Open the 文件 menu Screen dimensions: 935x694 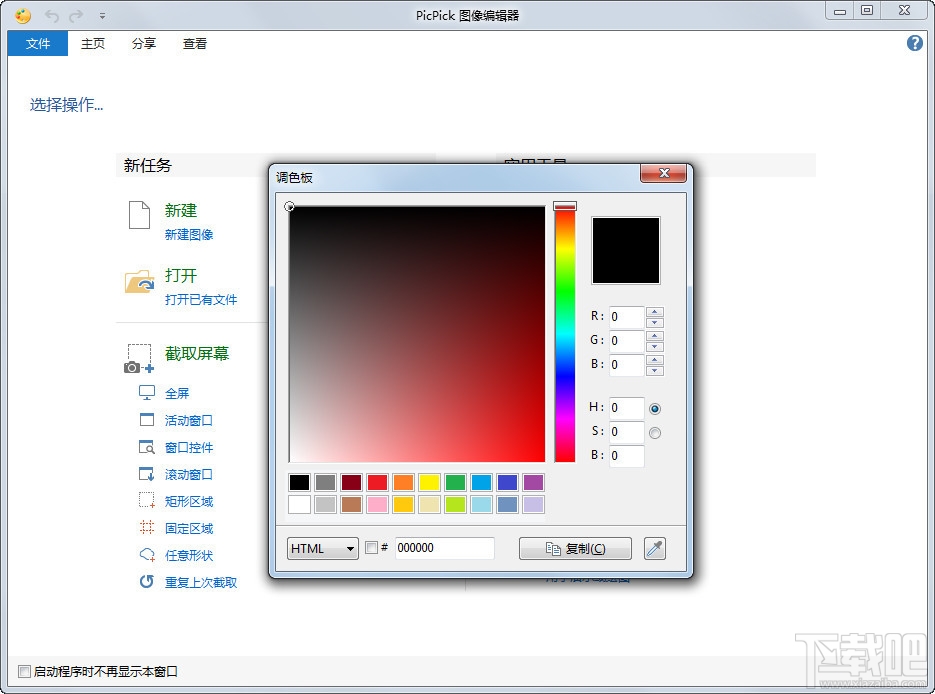(37, 43)
